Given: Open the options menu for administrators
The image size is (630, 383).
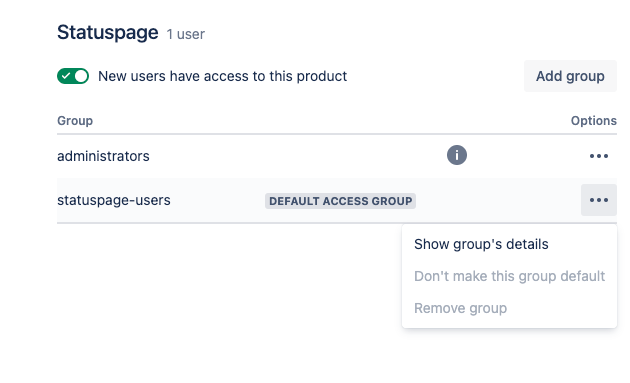Looking at the screenshot, I should [x=599, y=156].
